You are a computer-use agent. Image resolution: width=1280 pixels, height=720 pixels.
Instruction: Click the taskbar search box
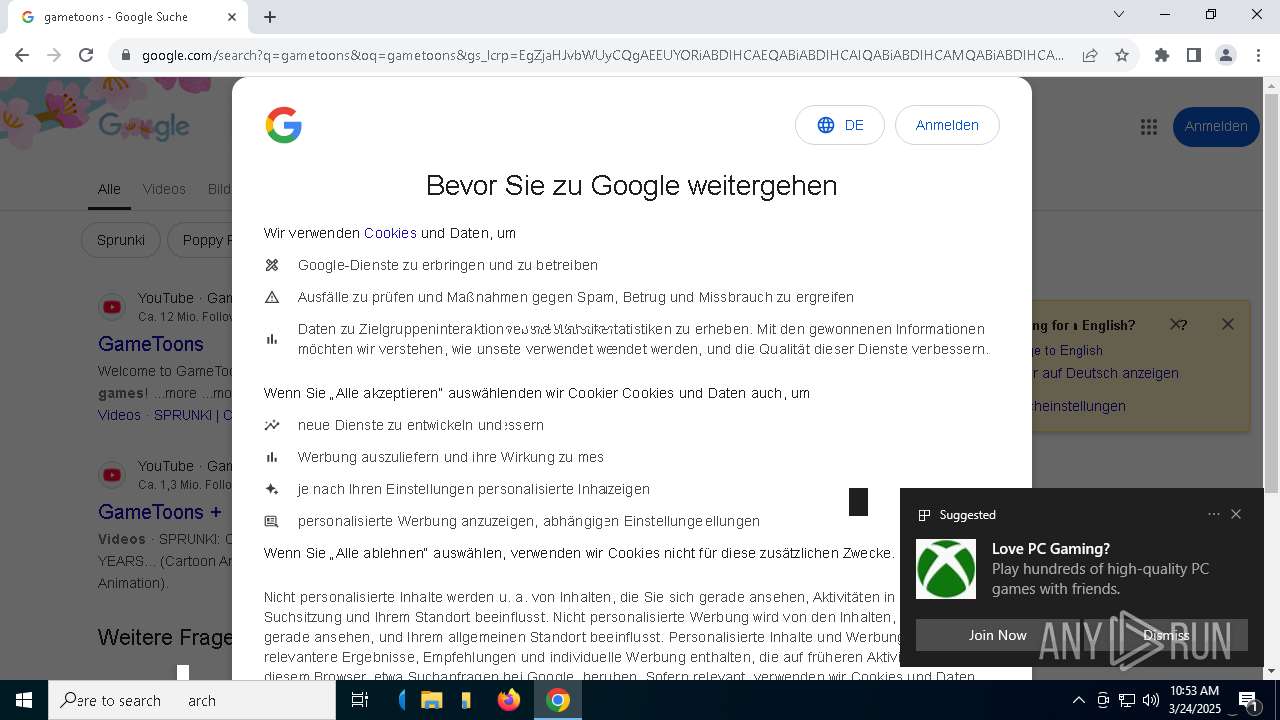[192, 700]
